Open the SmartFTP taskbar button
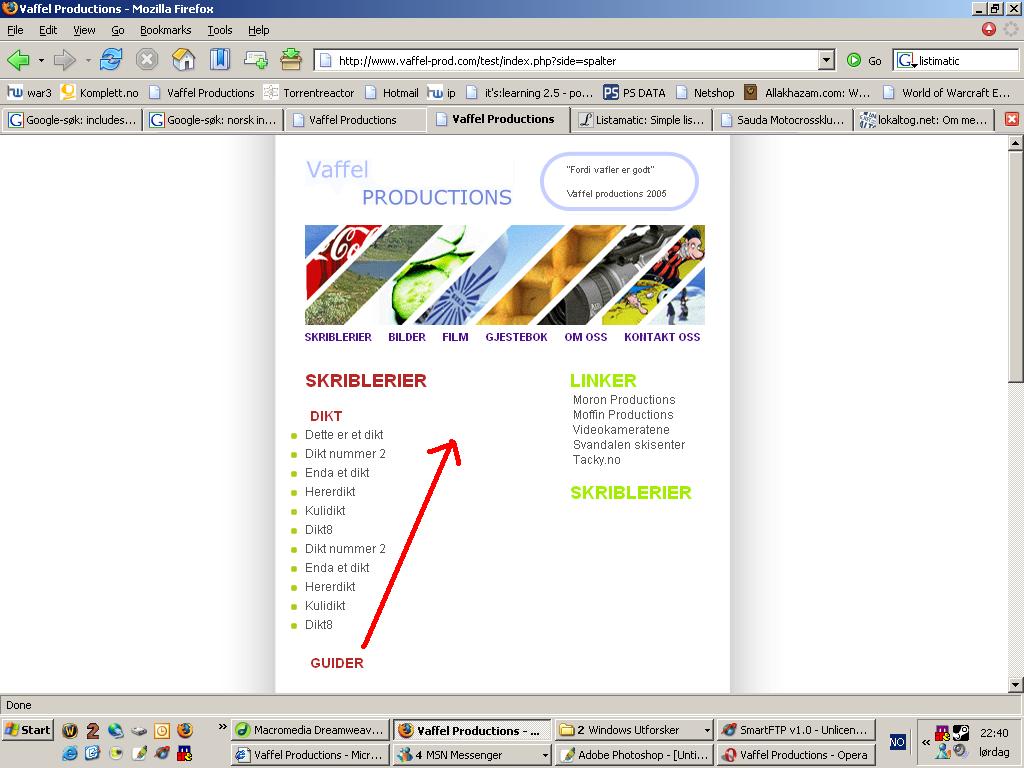This screenshot has width=1024, height=768. pos(796,730)
